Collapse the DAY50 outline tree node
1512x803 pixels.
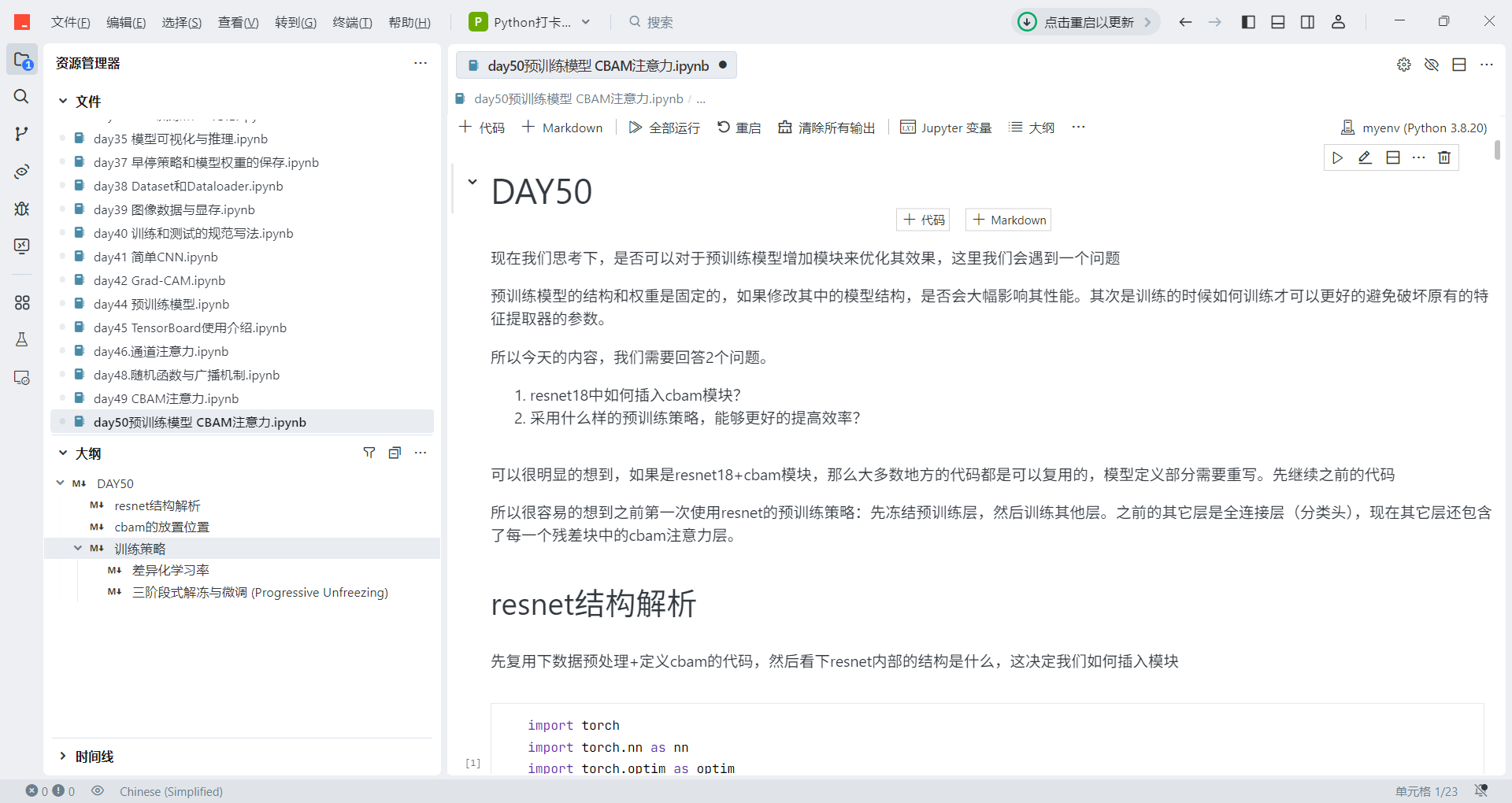click(59, 483)
